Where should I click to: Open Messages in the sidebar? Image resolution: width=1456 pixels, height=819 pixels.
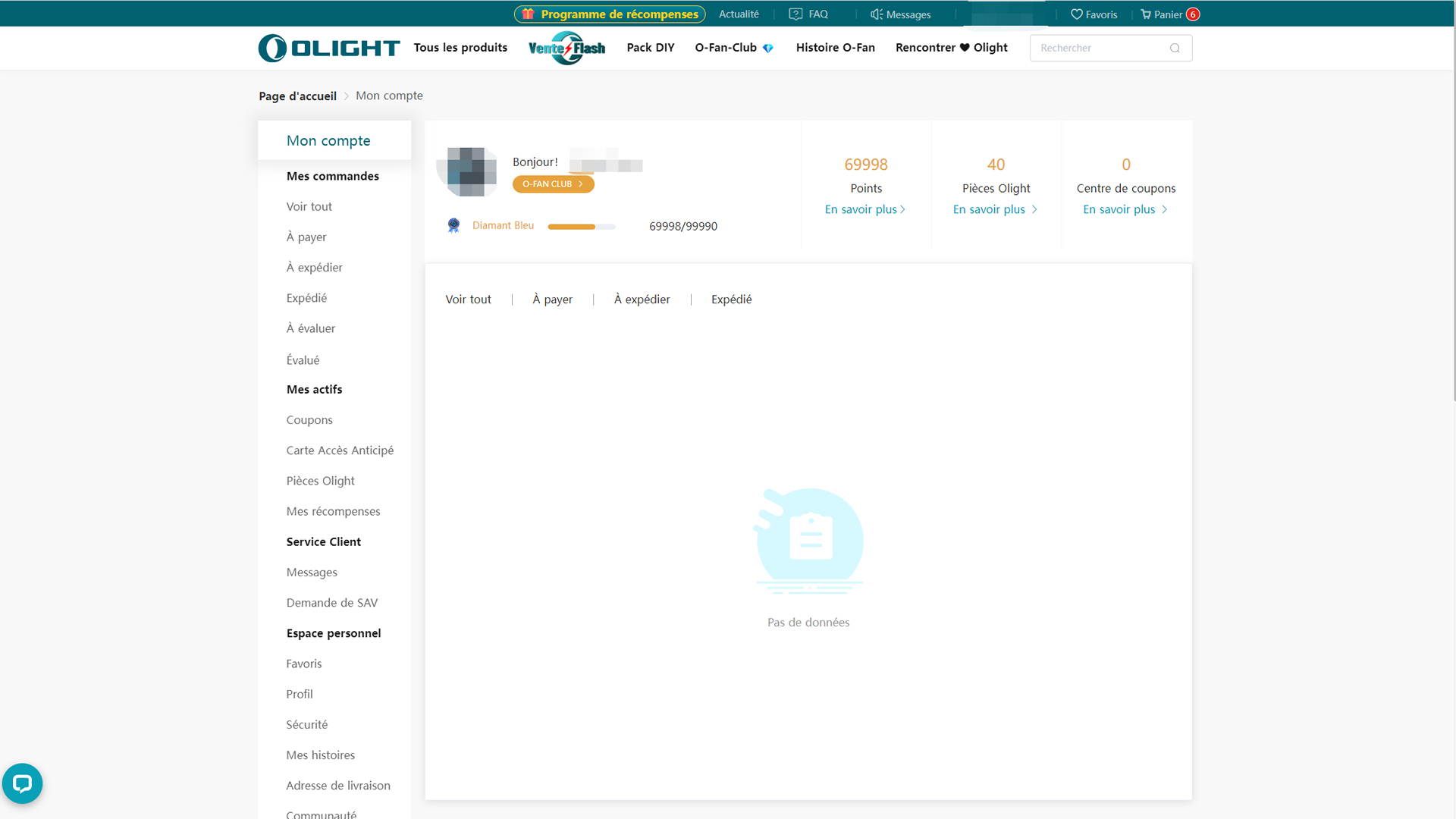(312, 573)
